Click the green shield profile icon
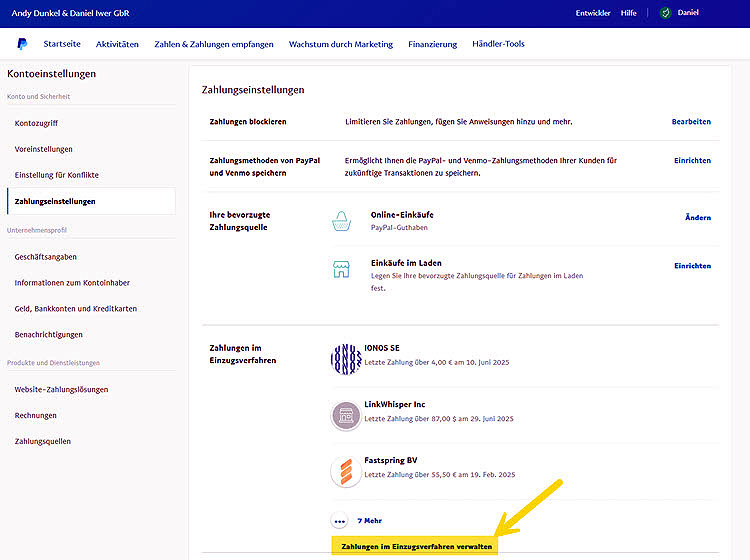The image size is (750, 560). click(x=665, y=13)
